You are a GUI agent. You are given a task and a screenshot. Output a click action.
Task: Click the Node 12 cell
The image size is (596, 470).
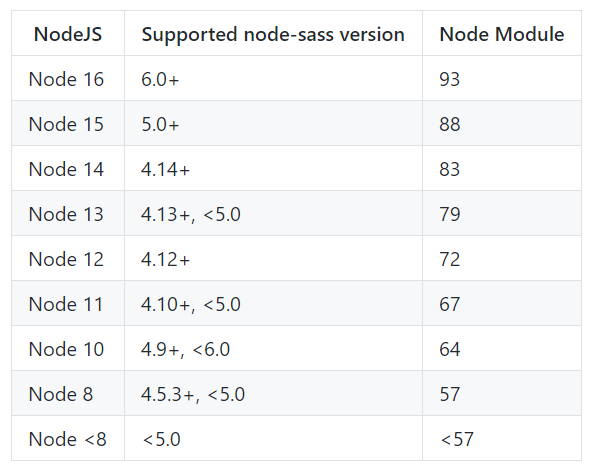click(x=66, y=259)
